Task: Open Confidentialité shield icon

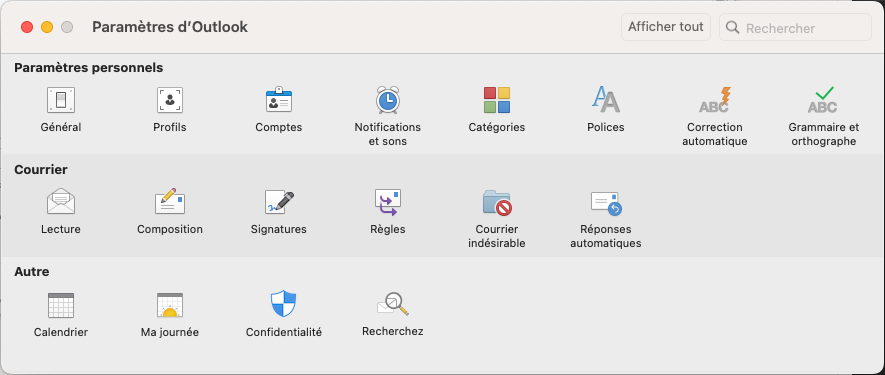Action: [x=283, y=305]
